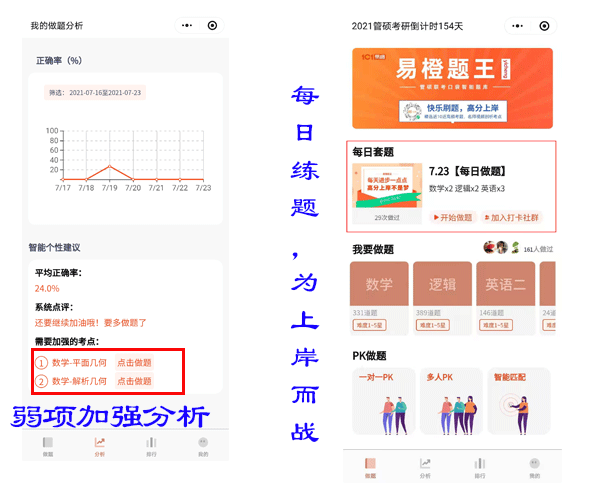Select 做题 tab icon in right screen bottom bar
The width and height of the screenshot is (600, 500).
click(370, 464)
